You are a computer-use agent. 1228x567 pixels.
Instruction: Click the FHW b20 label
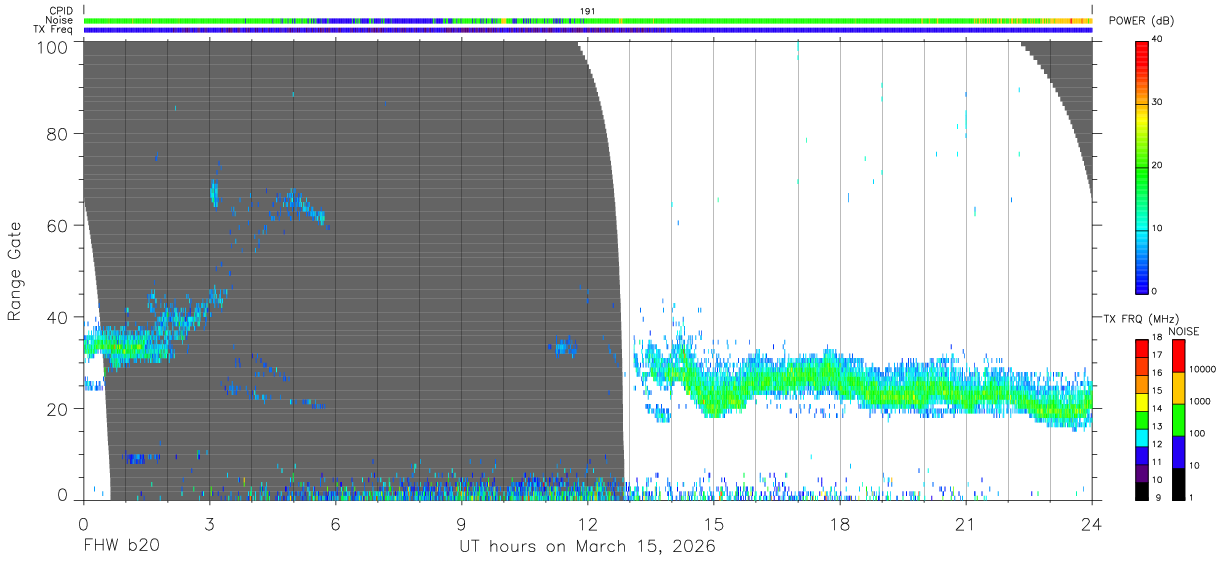tap(121, 547)
